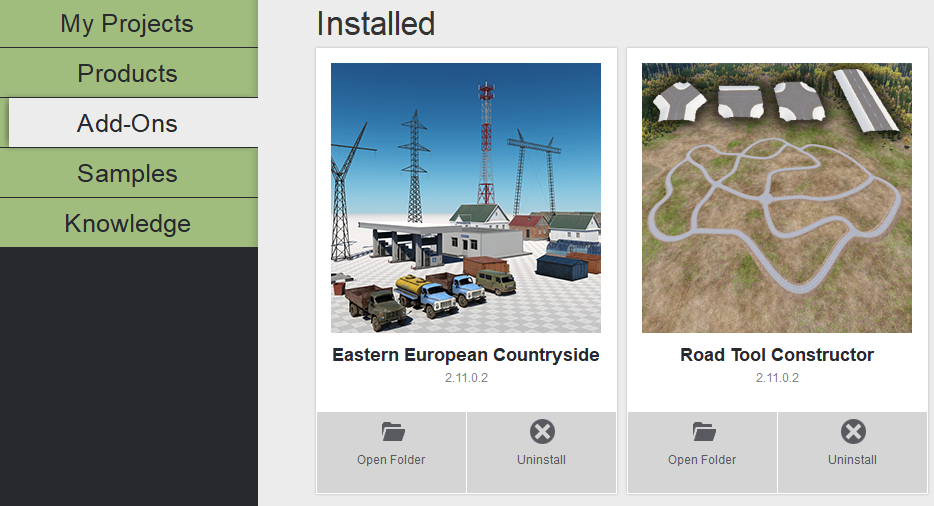Screen dimensions: 934x506
Task: Click the Installed section heading
Action: [376, 24]
